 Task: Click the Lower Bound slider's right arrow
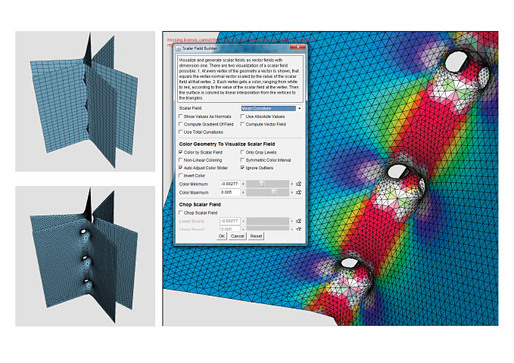pyautogui.click(x=292, y=221)
